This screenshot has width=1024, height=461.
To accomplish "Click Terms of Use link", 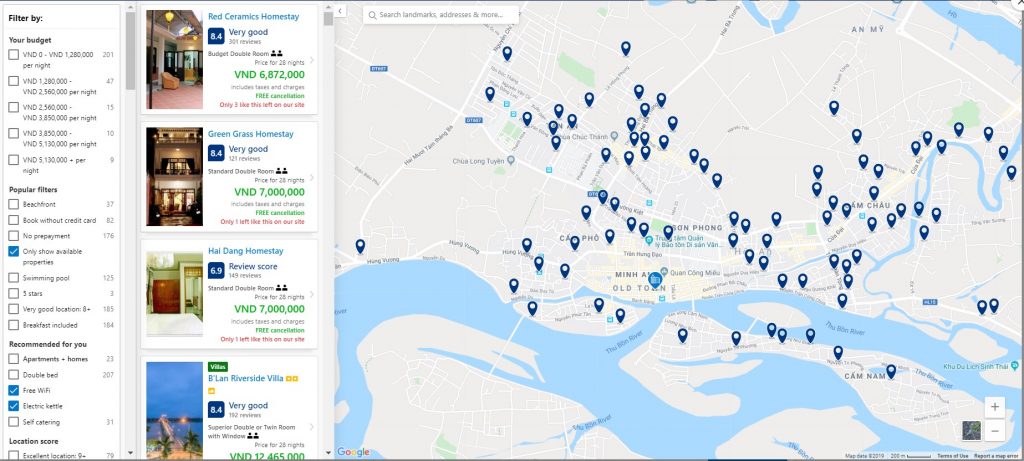I will [951, 456].
